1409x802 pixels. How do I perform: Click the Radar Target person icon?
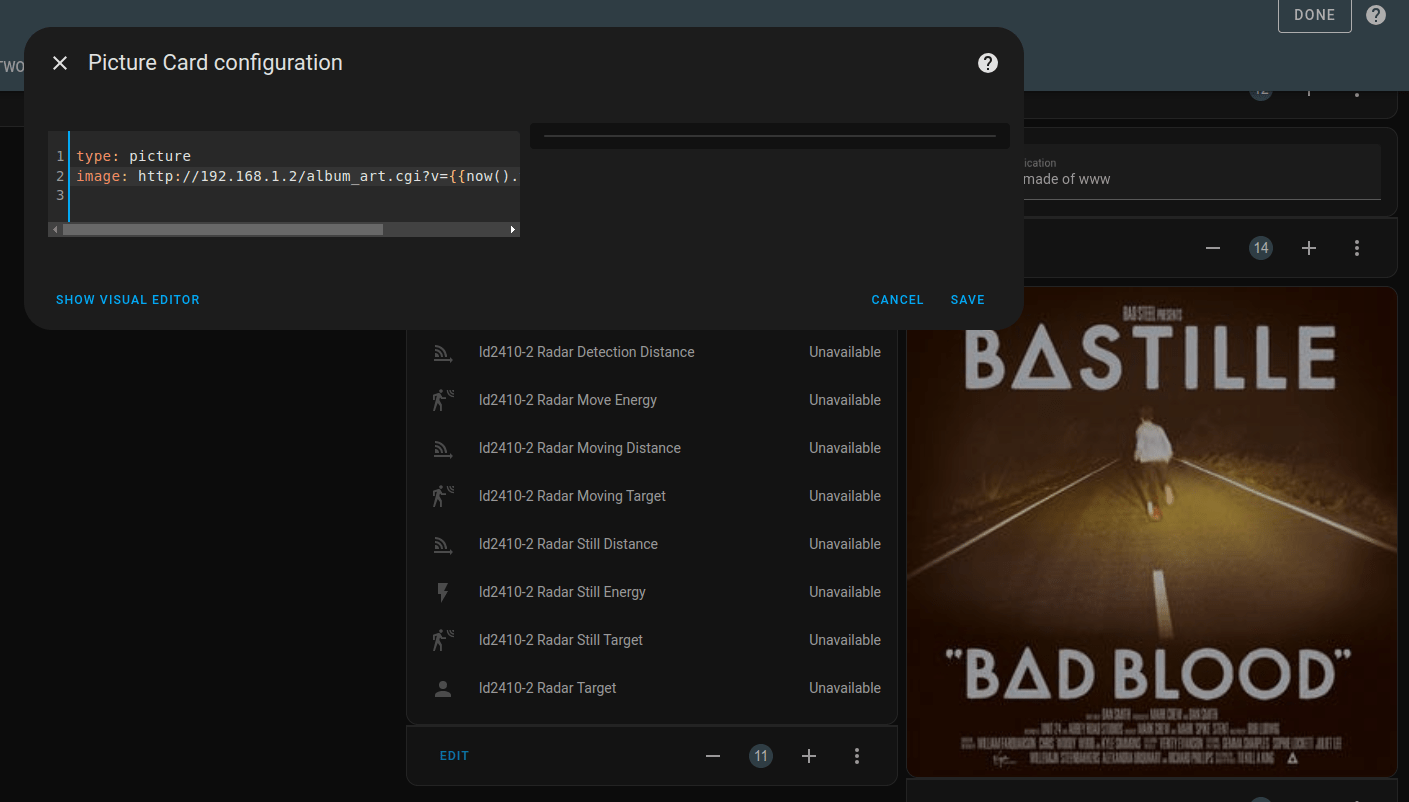click(443, 688)
